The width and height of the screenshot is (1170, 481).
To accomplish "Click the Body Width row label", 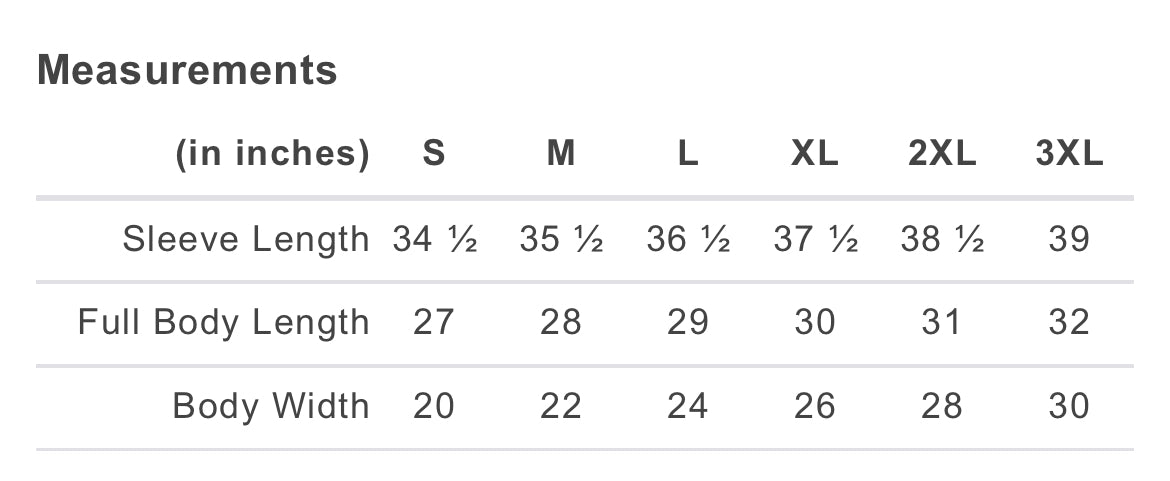I will click(x=271, y=406).
